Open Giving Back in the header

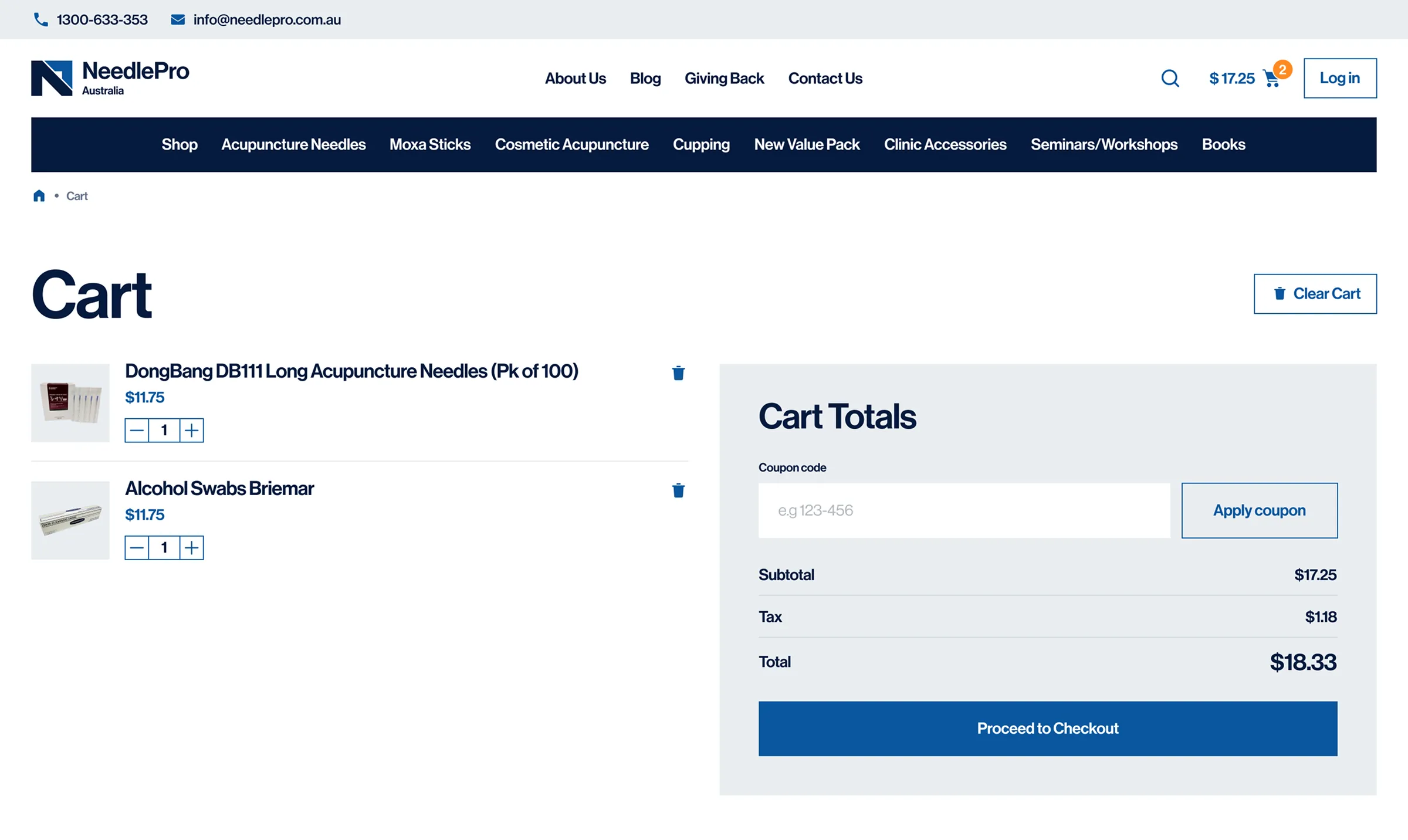pos(724,78)
